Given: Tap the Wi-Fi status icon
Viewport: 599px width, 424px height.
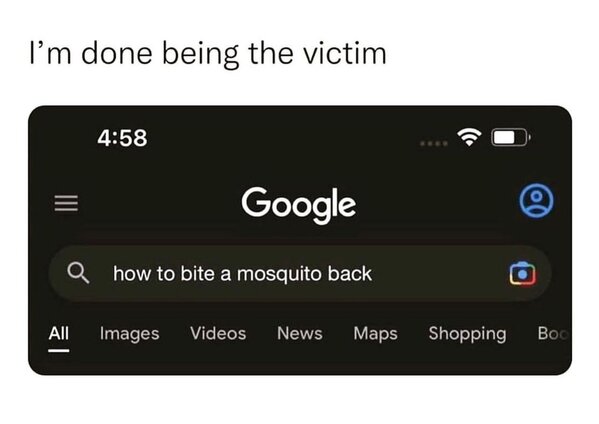Looking at the screenshot, I should pyautogui.click(x=469, y=137).
